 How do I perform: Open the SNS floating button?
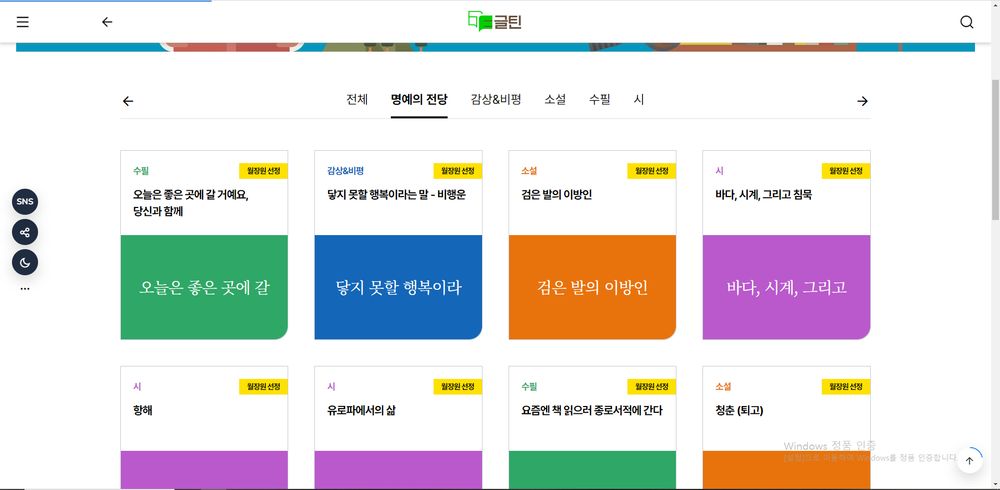point(25,202)
